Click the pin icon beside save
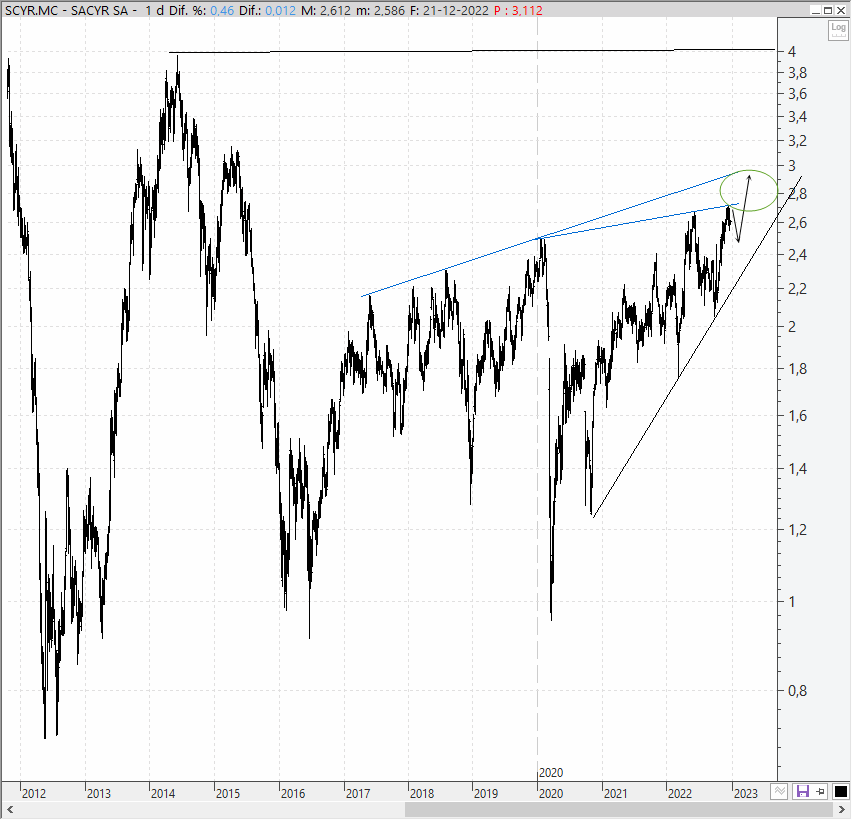The height and width of the screenshot is (820, 852). point(820,792)
